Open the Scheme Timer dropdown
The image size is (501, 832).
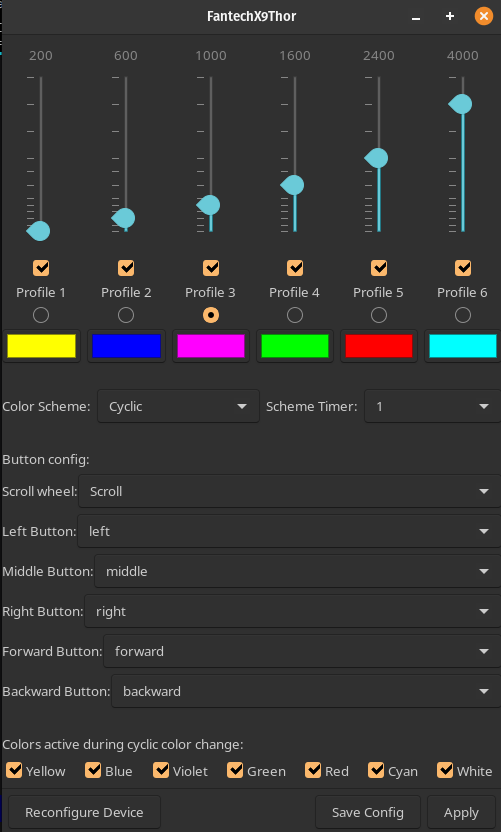pos(433,406)
